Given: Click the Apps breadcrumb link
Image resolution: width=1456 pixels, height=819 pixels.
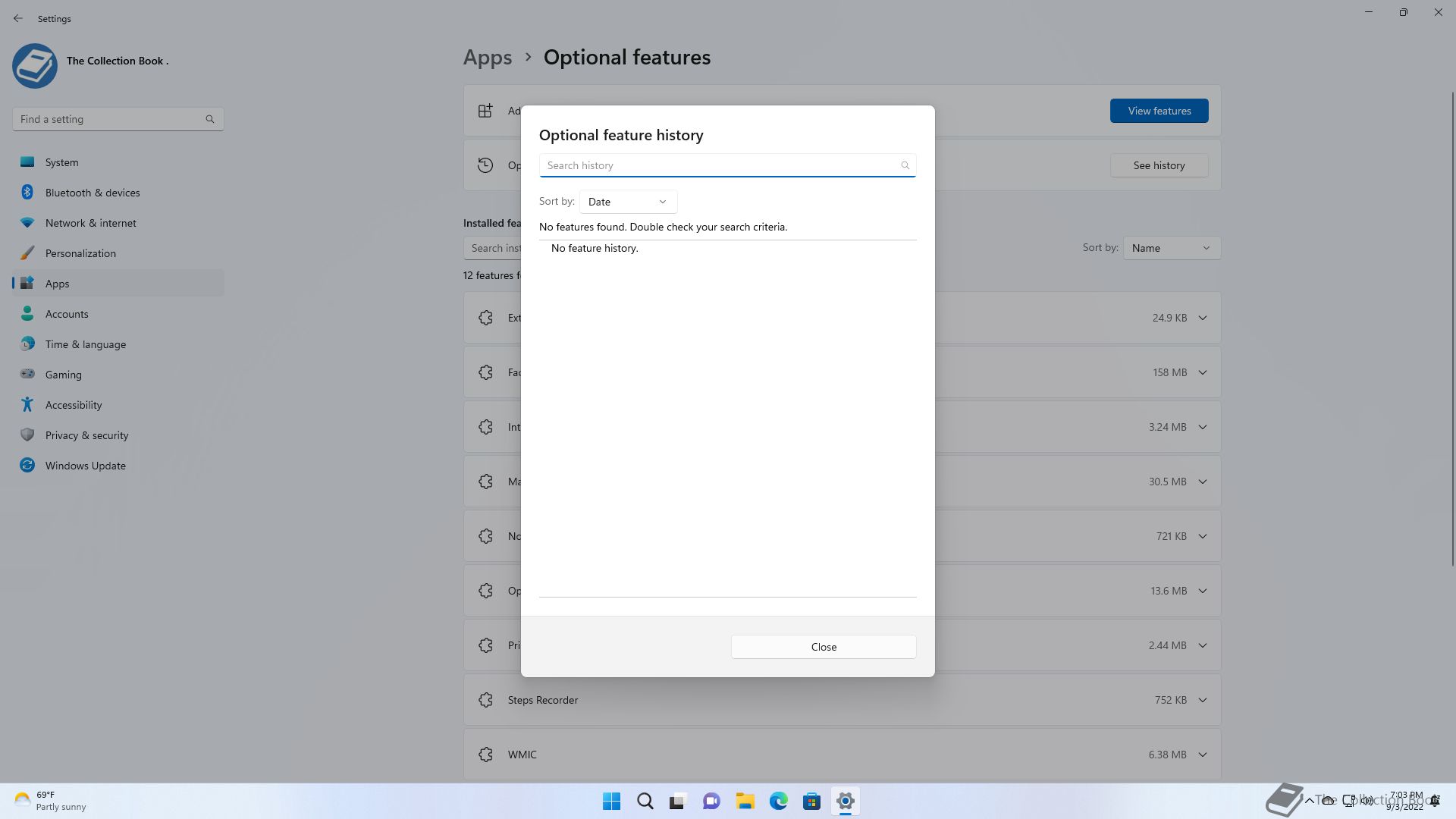Looking at the screenshot, I should click(488, 58).
